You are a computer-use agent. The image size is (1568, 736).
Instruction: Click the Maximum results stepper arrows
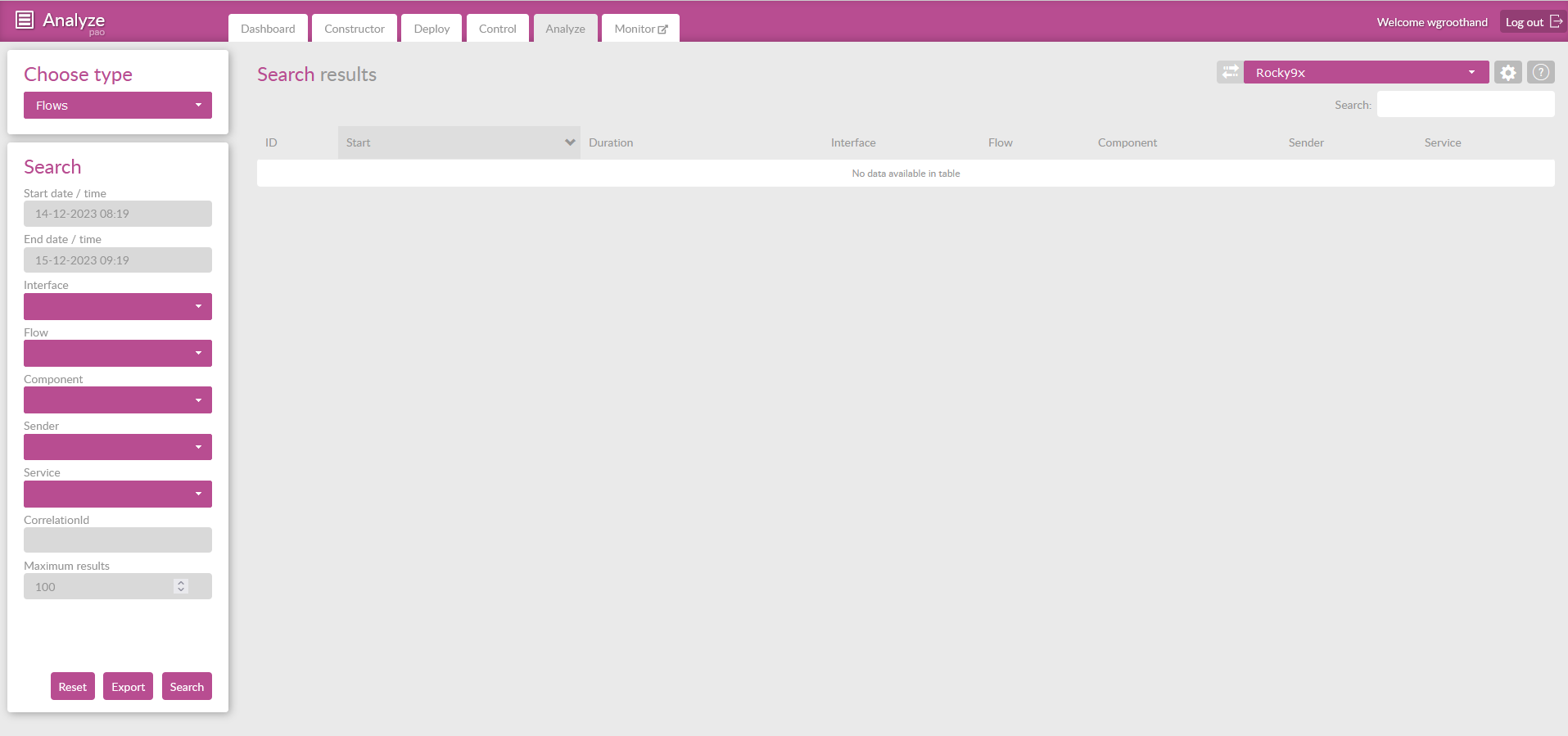(181, 586)
